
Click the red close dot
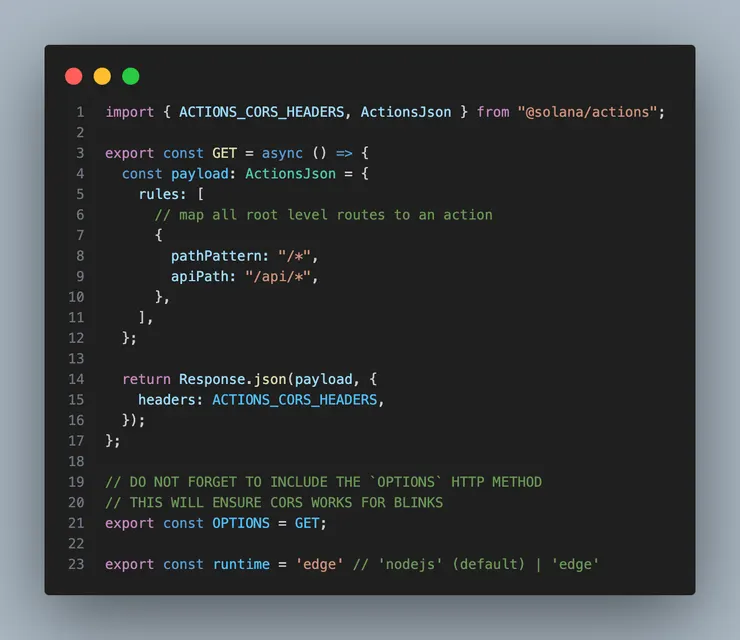coord(74,76)
